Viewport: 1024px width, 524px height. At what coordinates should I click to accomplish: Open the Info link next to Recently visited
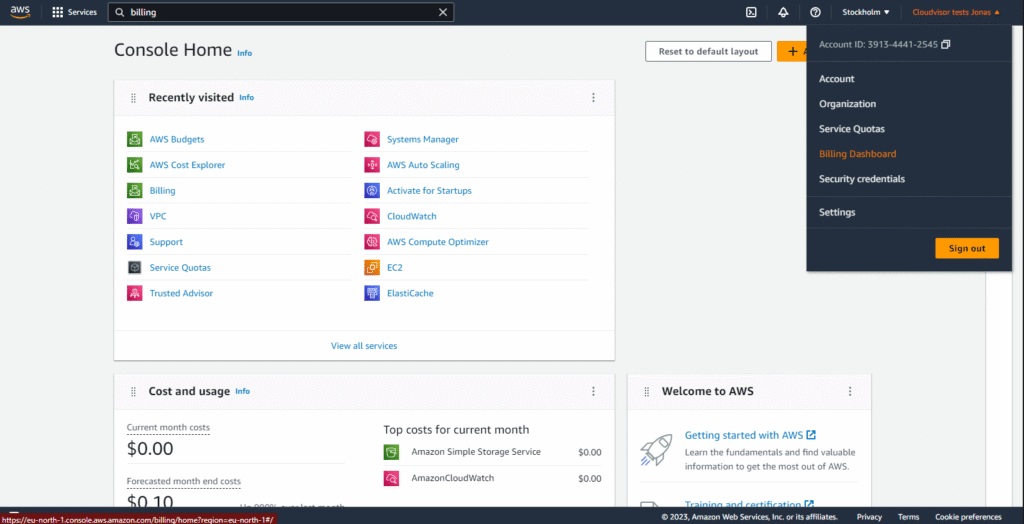(246, 97)
